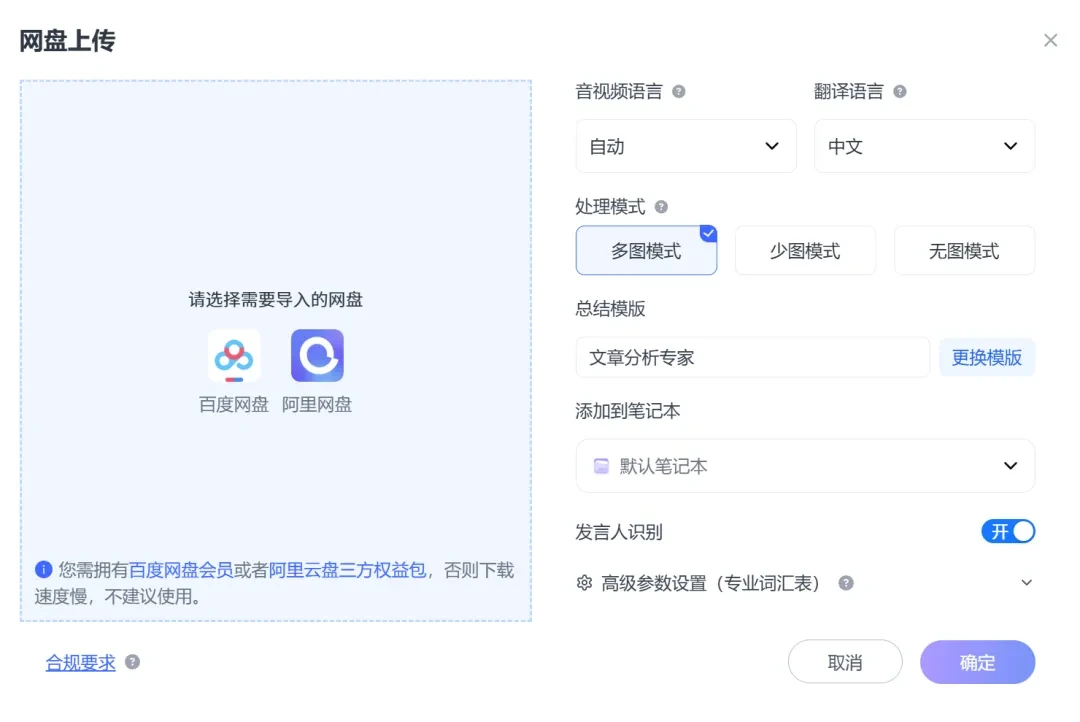Toggle the 发言人识别 switch
The height and width of the screenshot is (722, 1080).
1008,532
